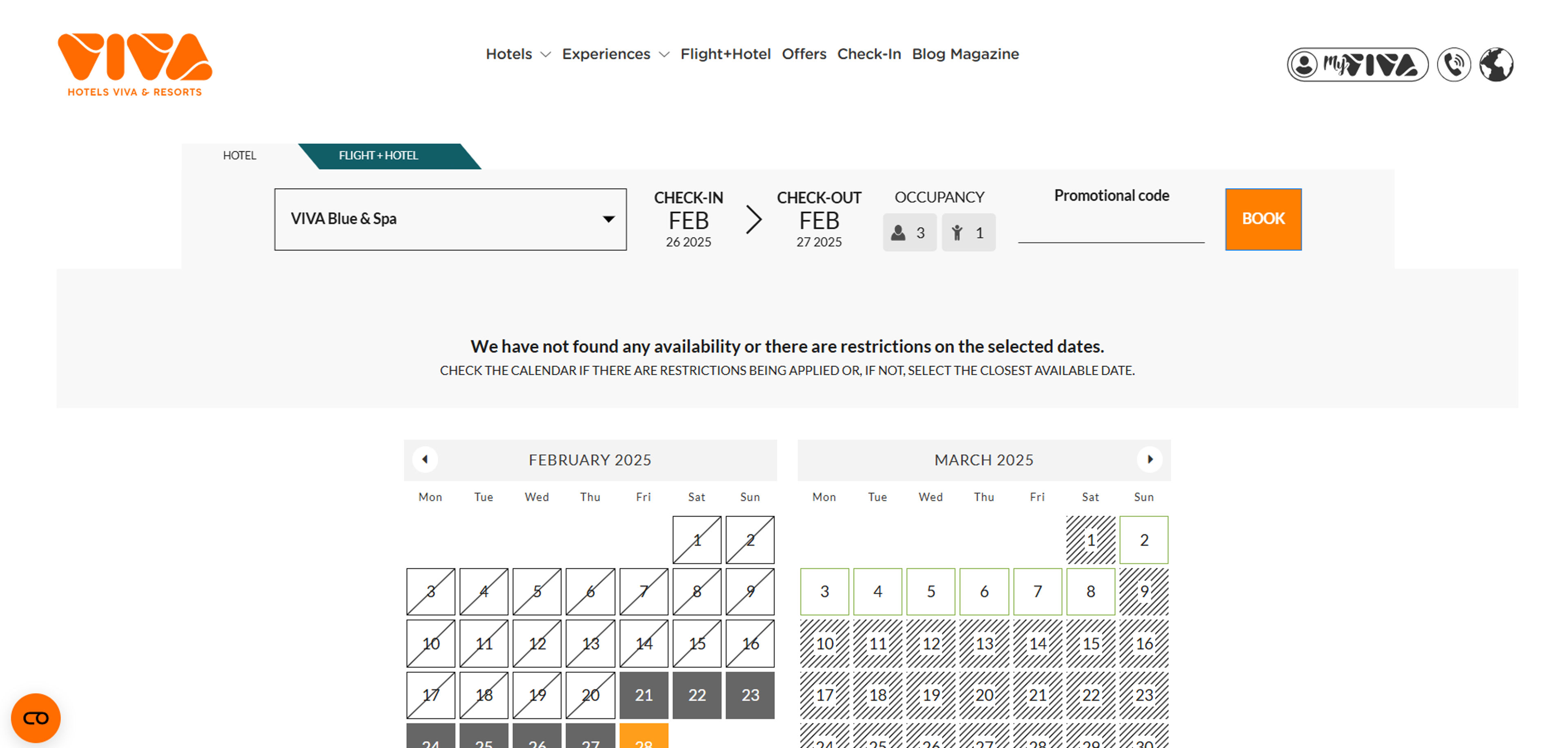Select March 4 in the calendar
This screenshot has width=1568, height=748.
click(877, 592)
